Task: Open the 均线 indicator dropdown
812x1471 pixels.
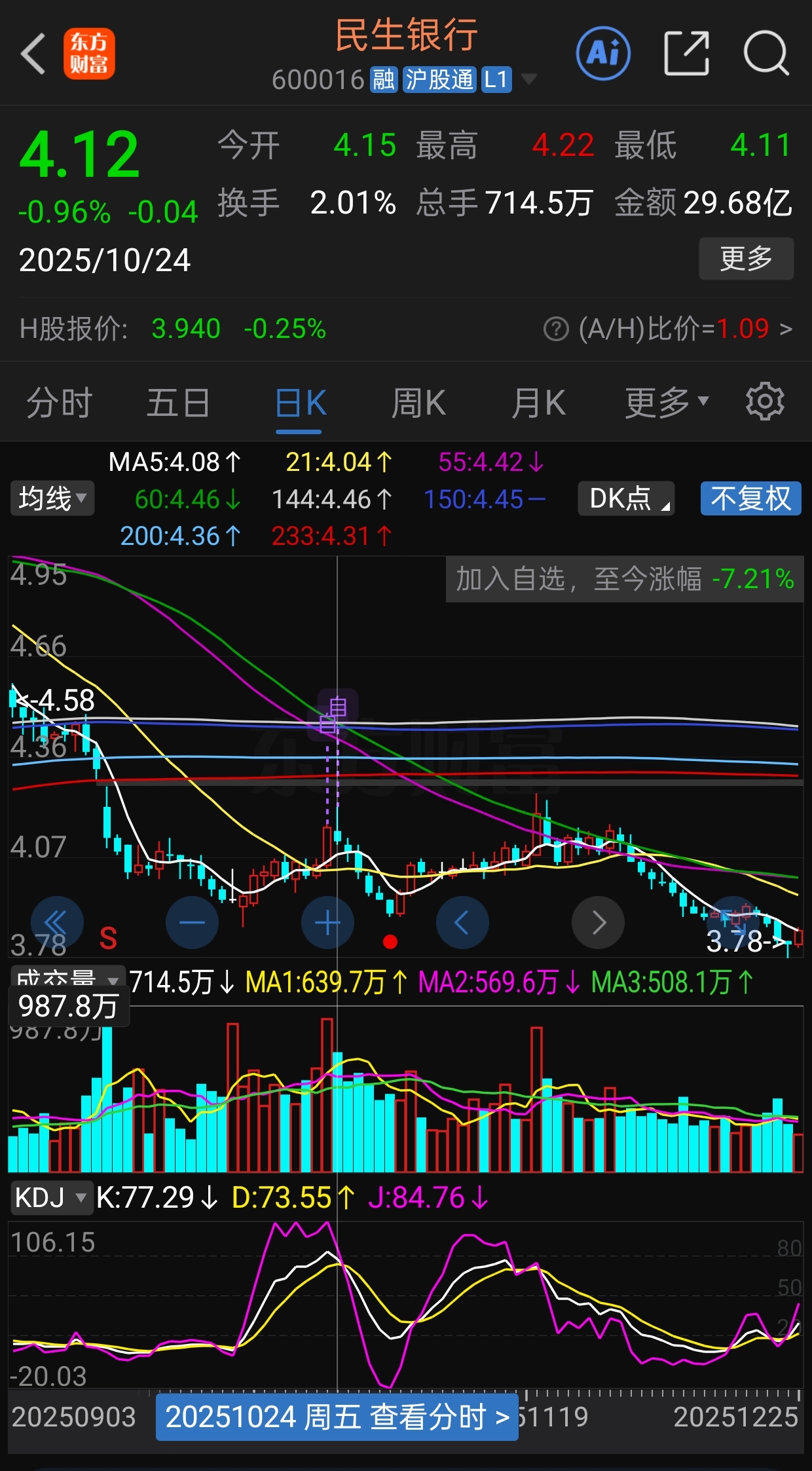Action: pyautogui.click(x=52, y=498)
